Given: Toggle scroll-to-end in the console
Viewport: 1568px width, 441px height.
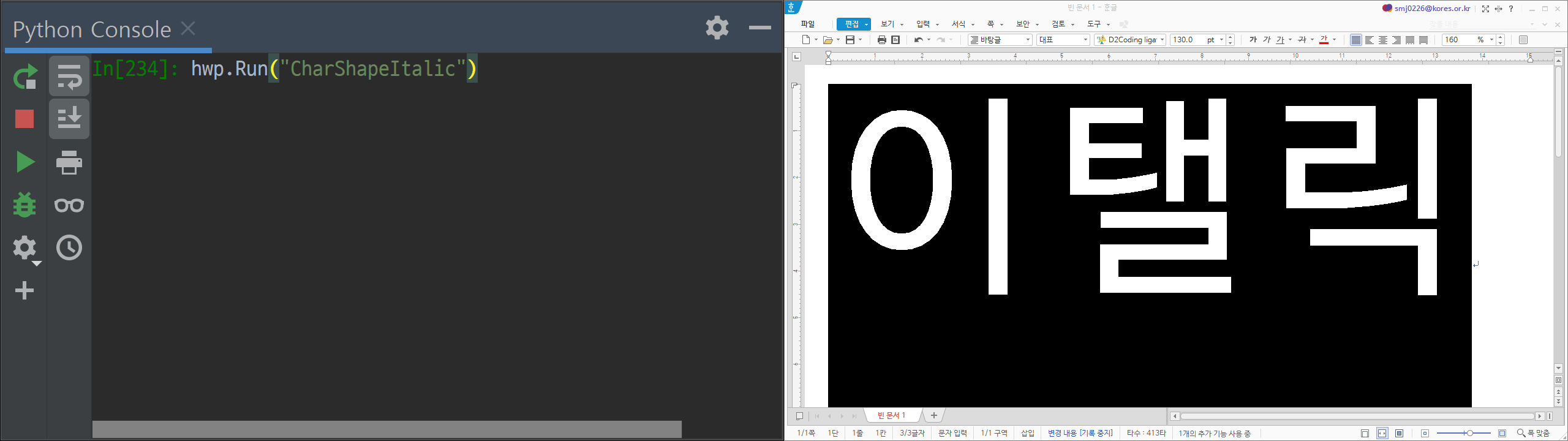Looking at the screenshot, I should pos(69,119).
